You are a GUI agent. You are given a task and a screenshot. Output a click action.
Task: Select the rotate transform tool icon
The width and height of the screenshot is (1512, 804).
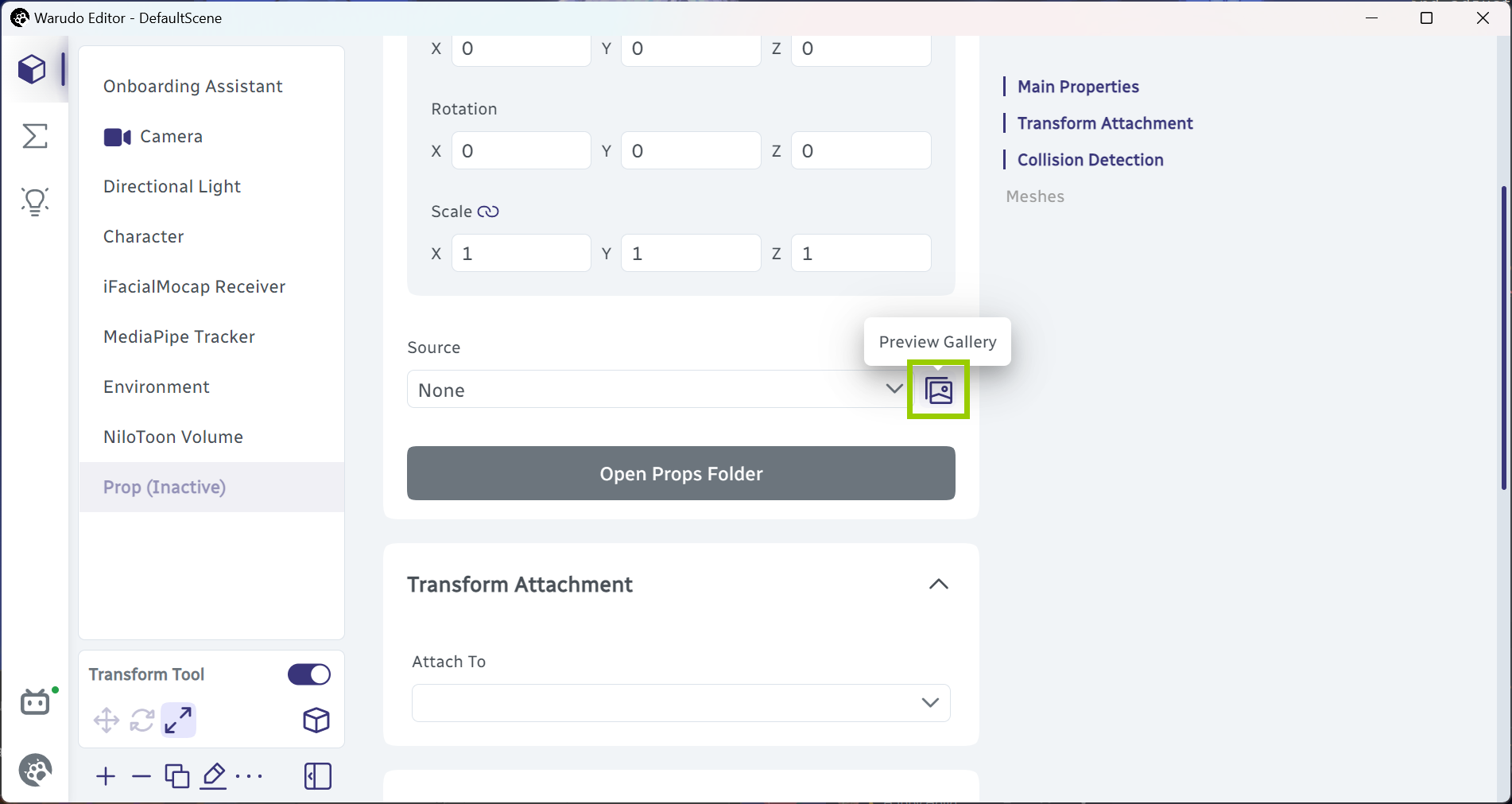point(142,720)
